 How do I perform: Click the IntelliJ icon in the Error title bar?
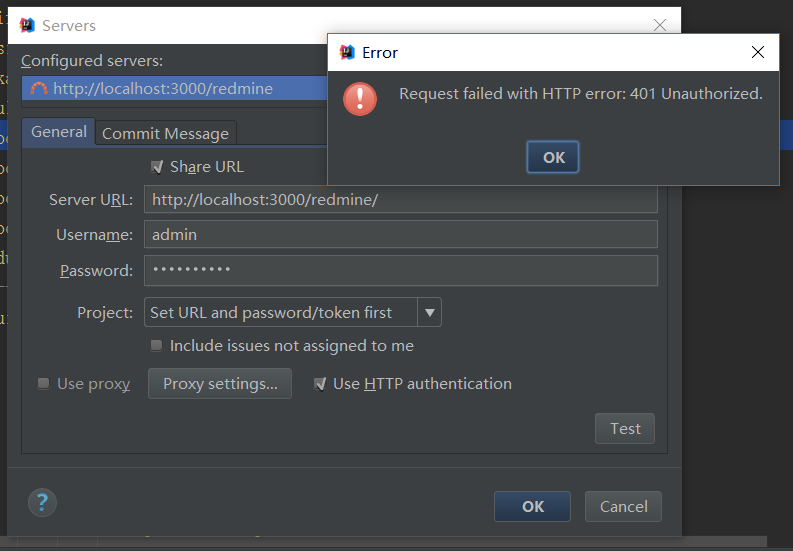click(347, 52)
